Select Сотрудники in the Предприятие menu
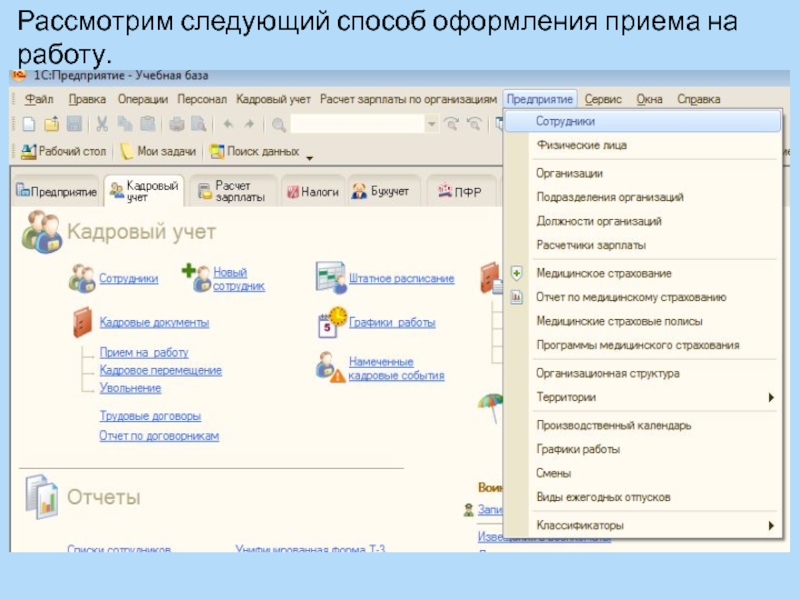Viewport: 800px width, 600px height. 566,121
